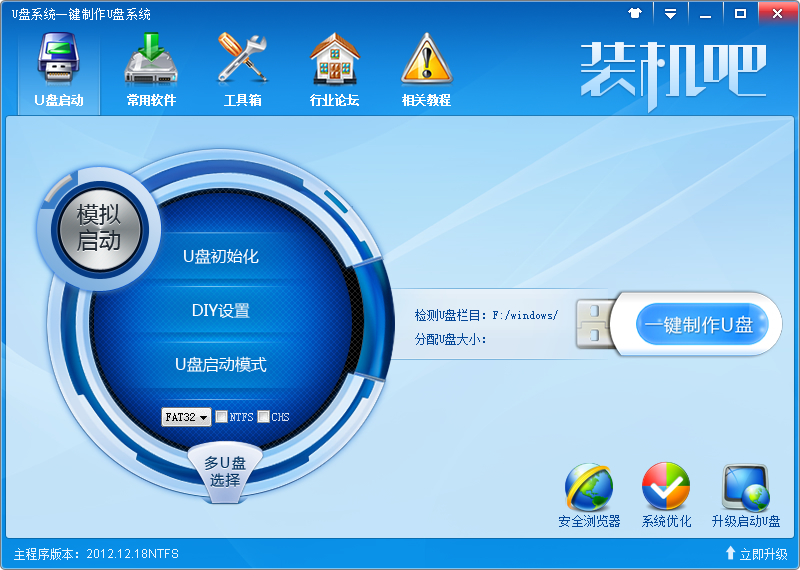Click the version text 2012.12.18NTFS
This screenshot has height=570, width=800.
point(133,554)
